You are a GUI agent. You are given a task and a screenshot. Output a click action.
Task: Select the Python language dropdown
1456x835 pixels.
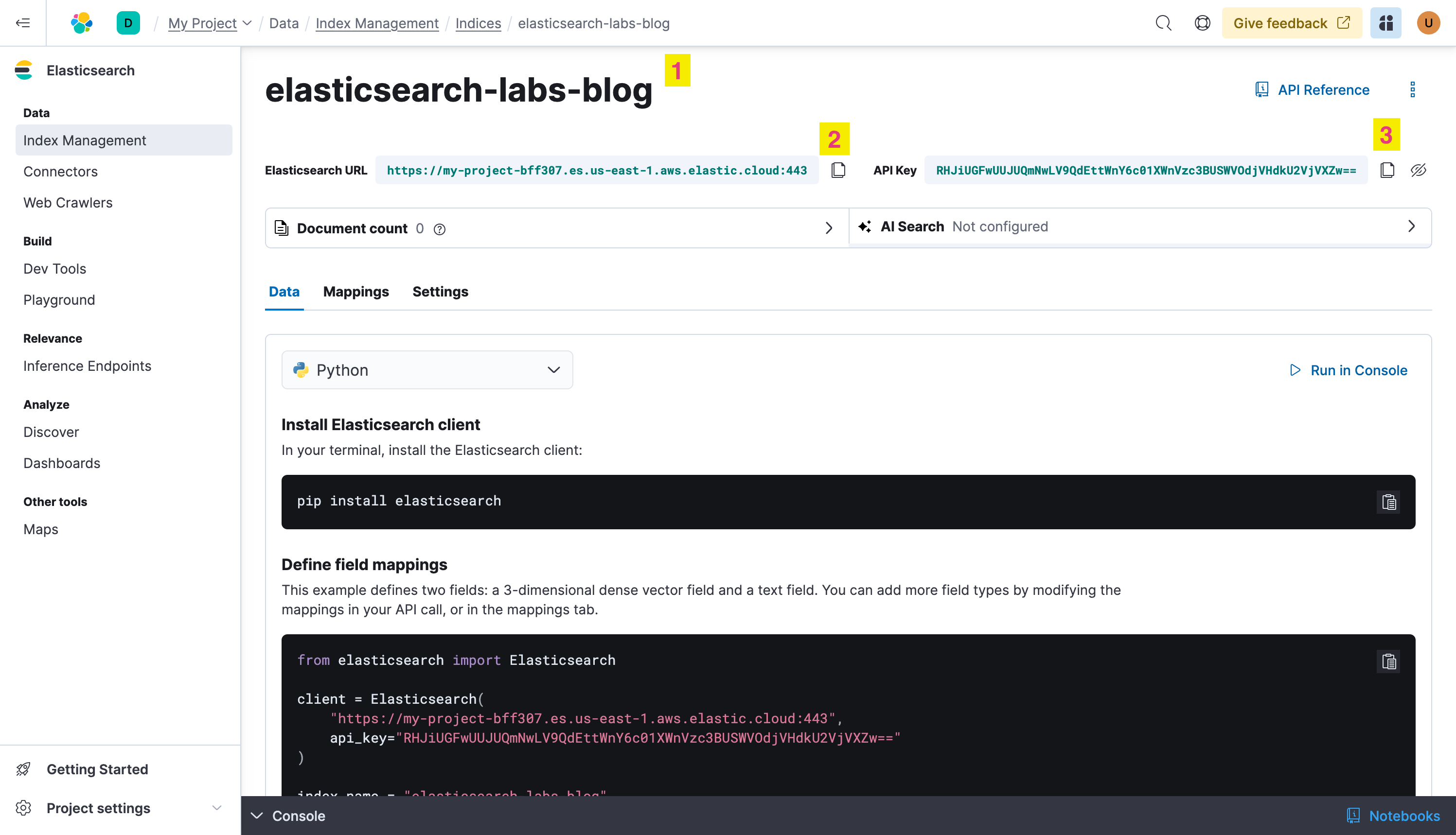point(427,370)
